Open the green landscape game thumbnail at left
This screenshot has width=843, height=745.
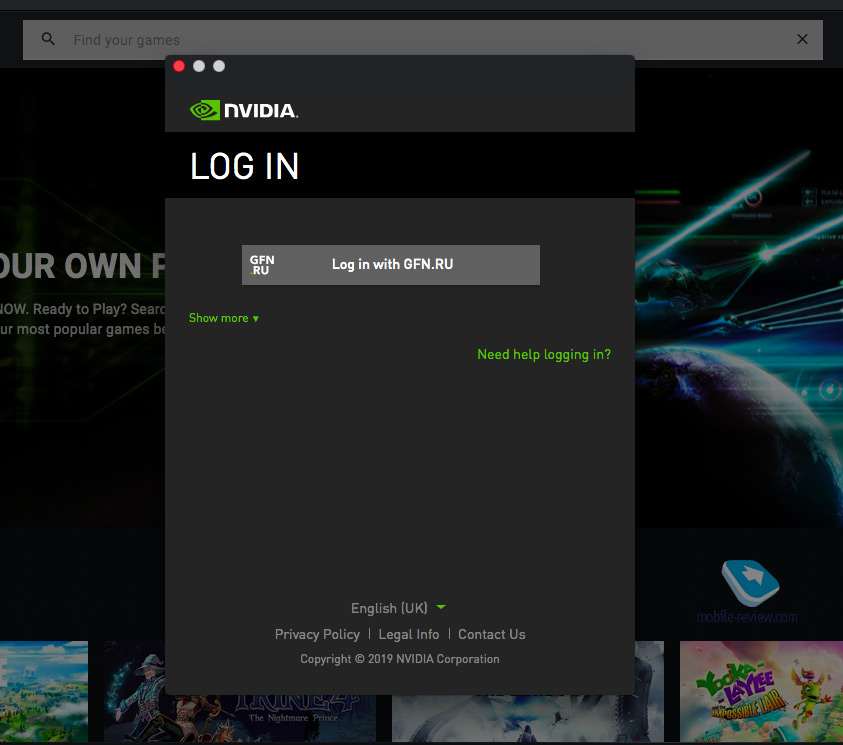point(44,691)
